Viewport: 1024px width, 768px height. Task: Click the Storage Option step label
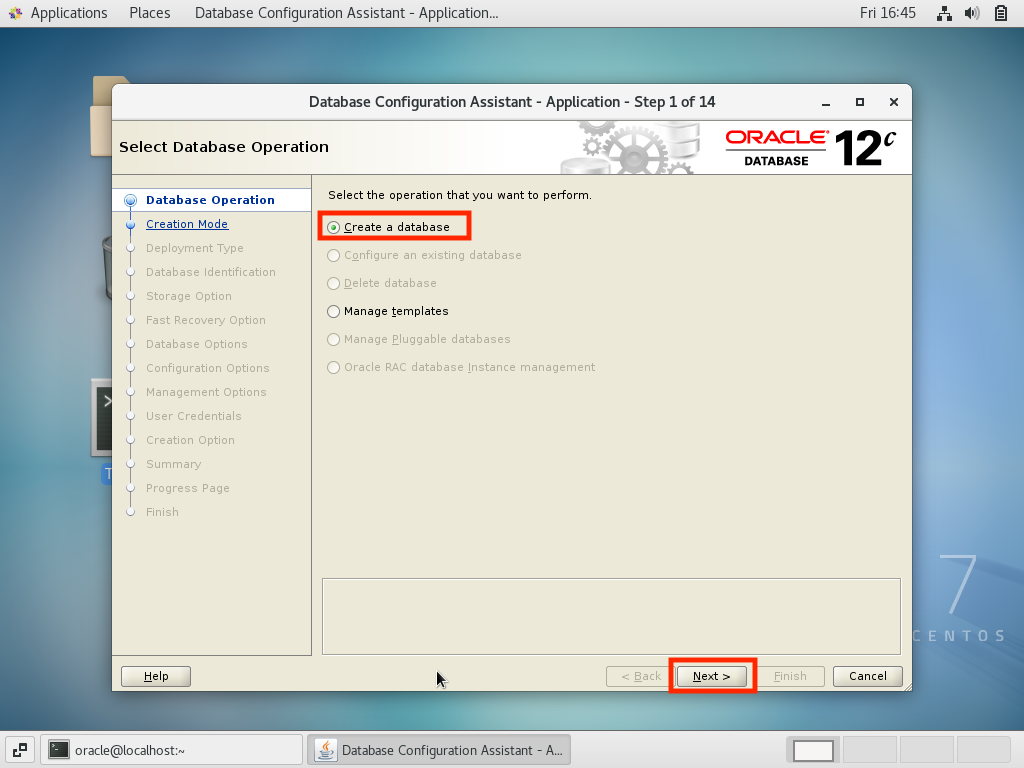tap(189, 296)
